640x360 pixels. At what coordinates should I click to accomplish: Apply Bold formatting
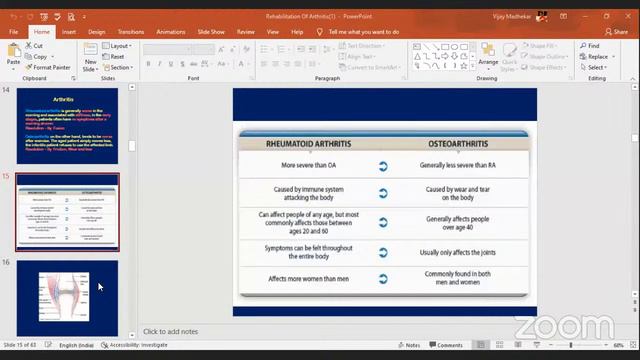tap(148, 64)
